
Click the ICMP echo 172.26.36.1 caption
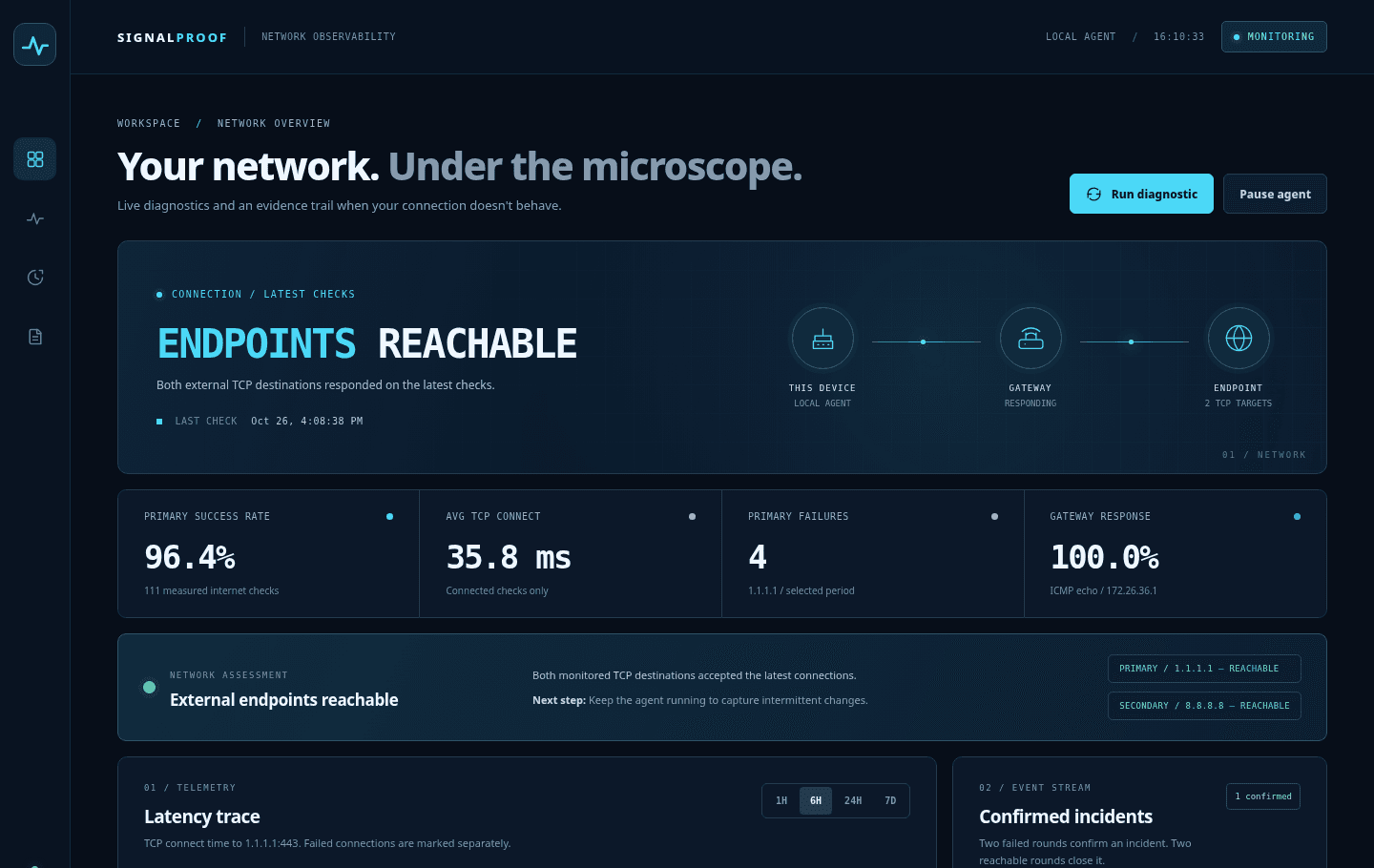click(1103, 591)
